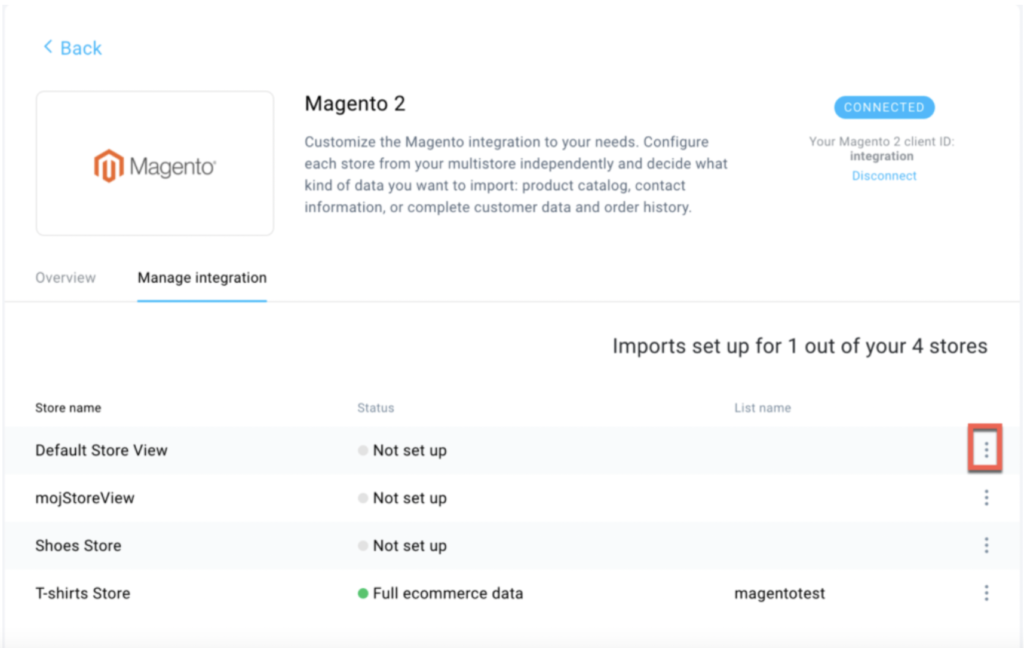Open three-dot menu for T-shirts Store

click(x=986, y=593)
